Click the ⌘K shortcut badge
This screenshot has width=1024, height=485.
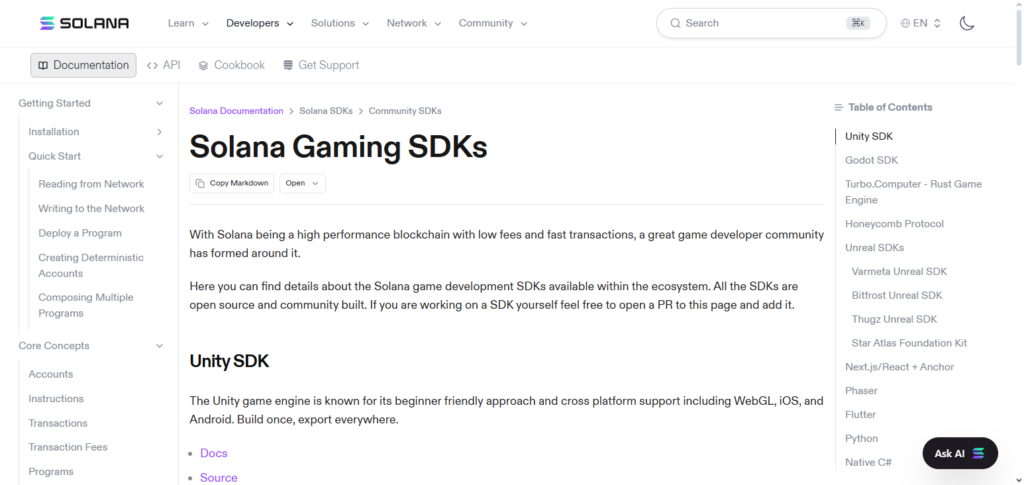point(858,23)
